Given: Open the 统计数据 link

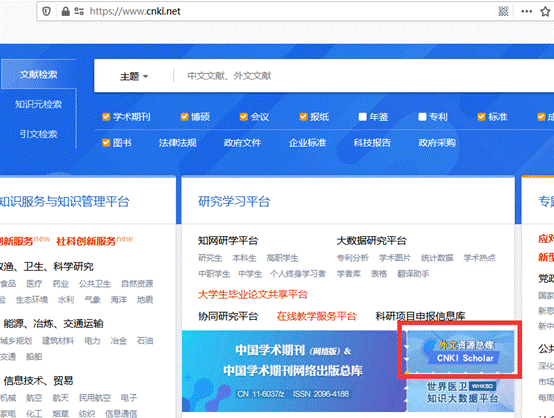Looking at the screenshot, I should click(437, 258).
